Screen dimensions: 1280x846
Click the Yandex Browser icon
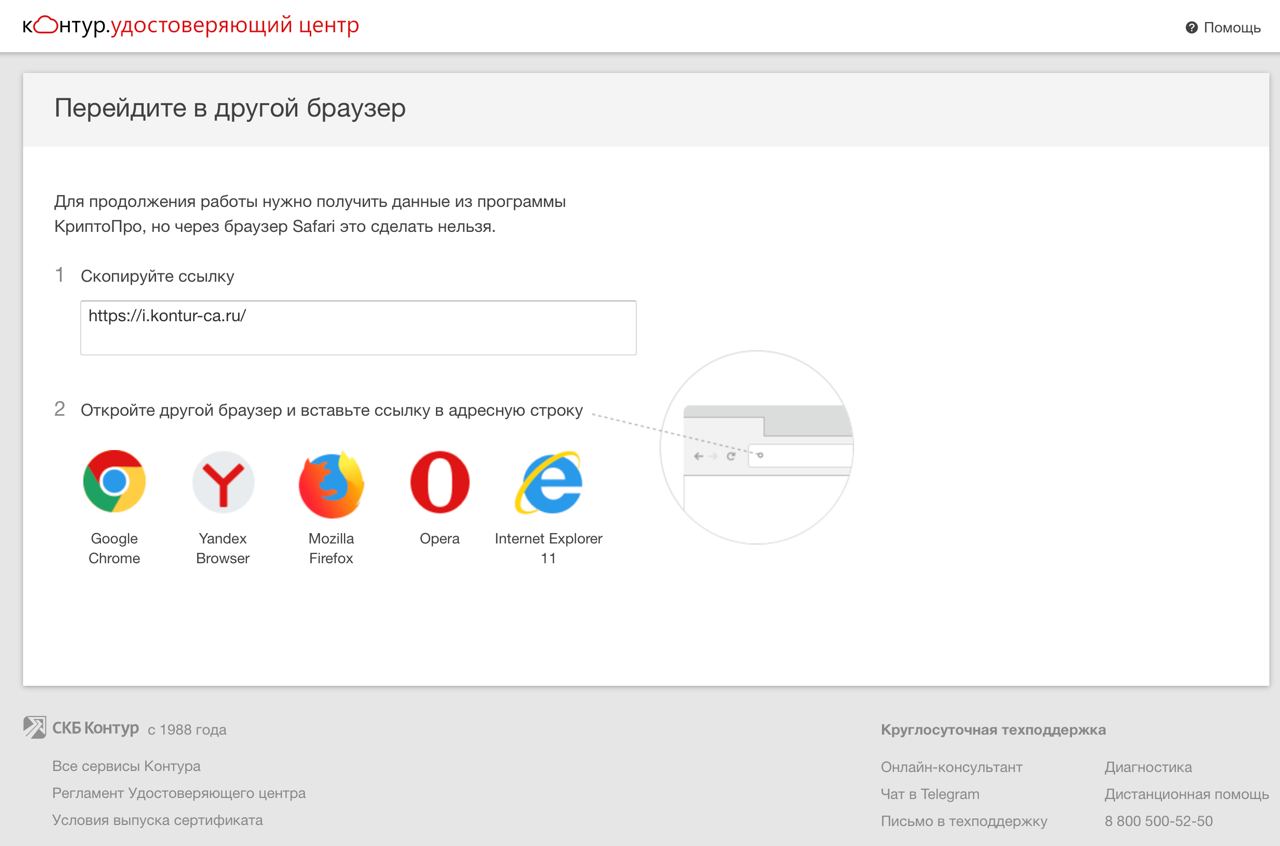[223, 482]
